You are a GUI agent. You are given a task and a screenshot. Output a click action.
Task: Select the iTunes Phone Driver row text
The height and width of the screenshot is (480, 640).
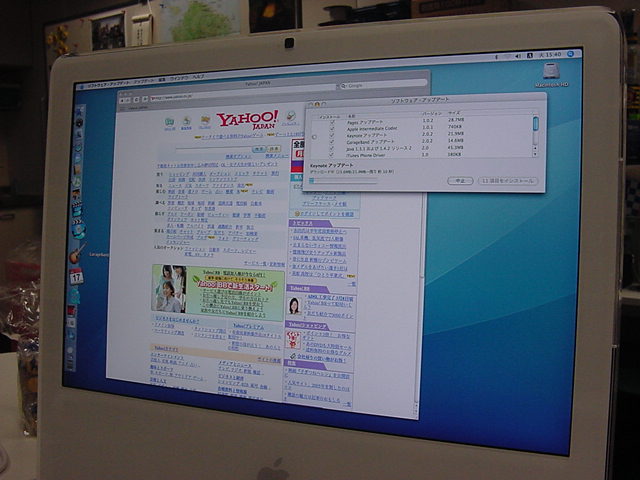(x=366, y=155)
